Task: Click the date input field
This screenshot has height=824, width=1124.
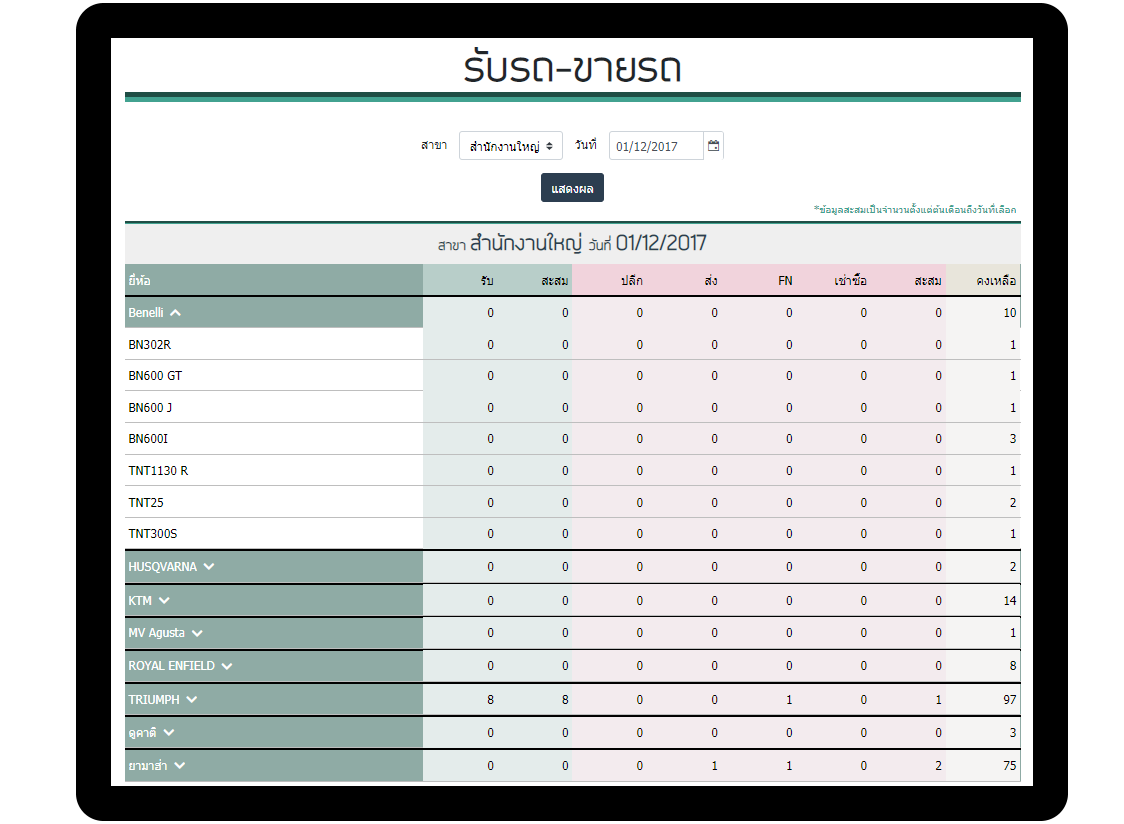Action: pos(655,146)
